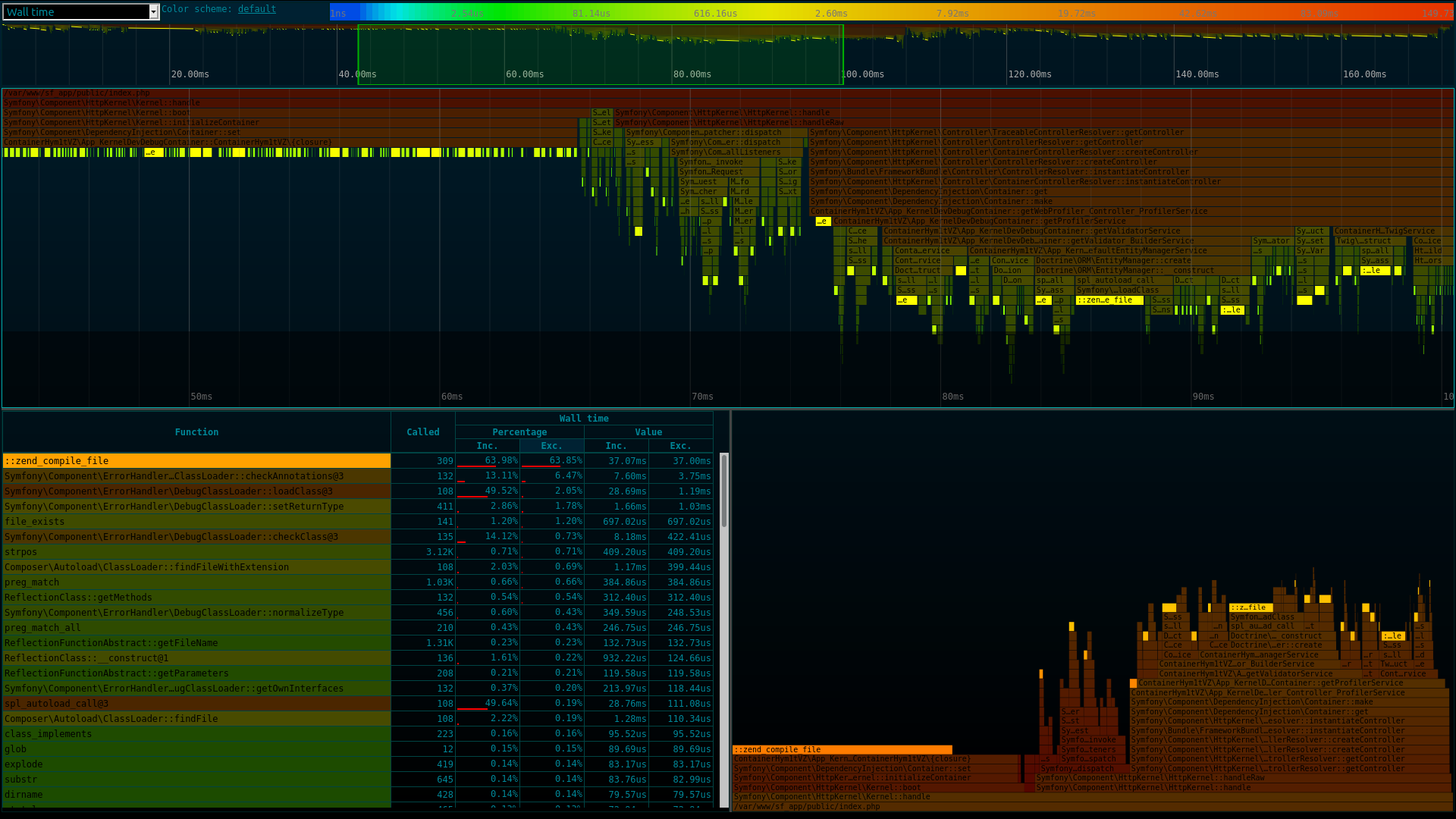Click orange ::zend_compile_file block in flame graph
Image resolution: width=1456 pixels, height=819 pixels.
[842, 749]
